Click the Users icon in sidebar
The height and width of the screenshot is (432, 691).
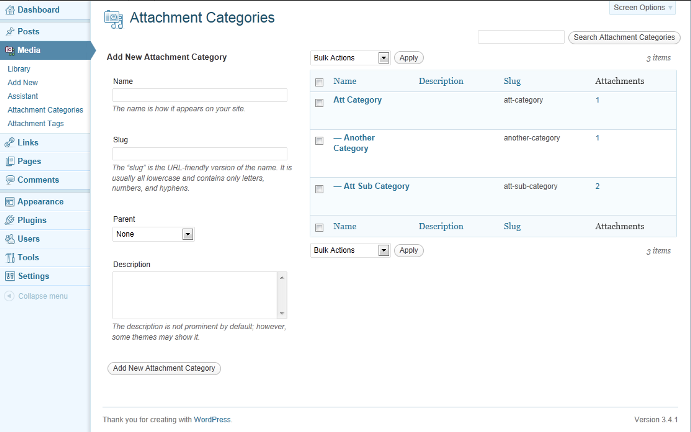click(9, 239)
